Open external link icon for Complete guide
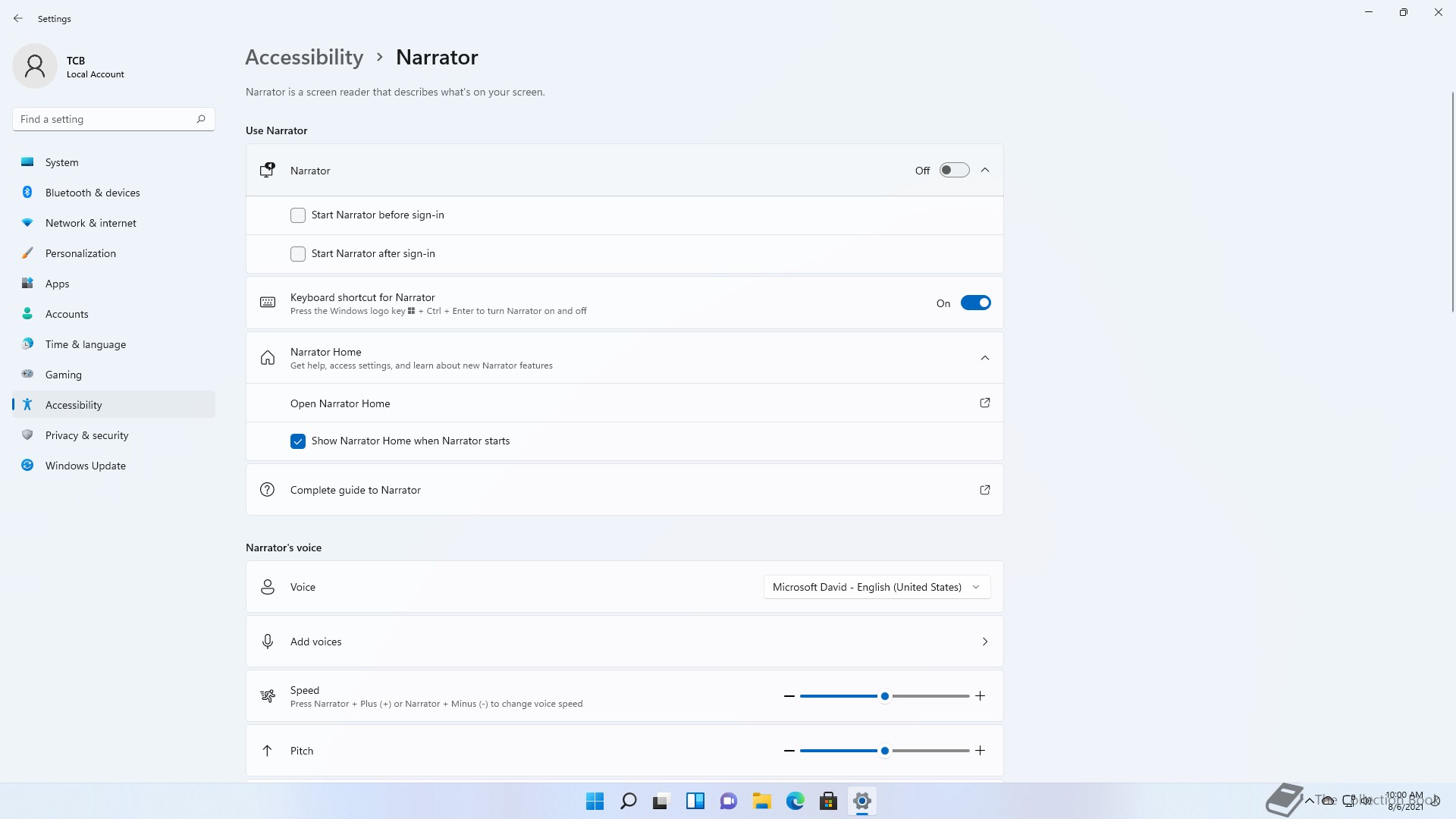The width and height of the screenshot is (1456, 819). (985, 490)
